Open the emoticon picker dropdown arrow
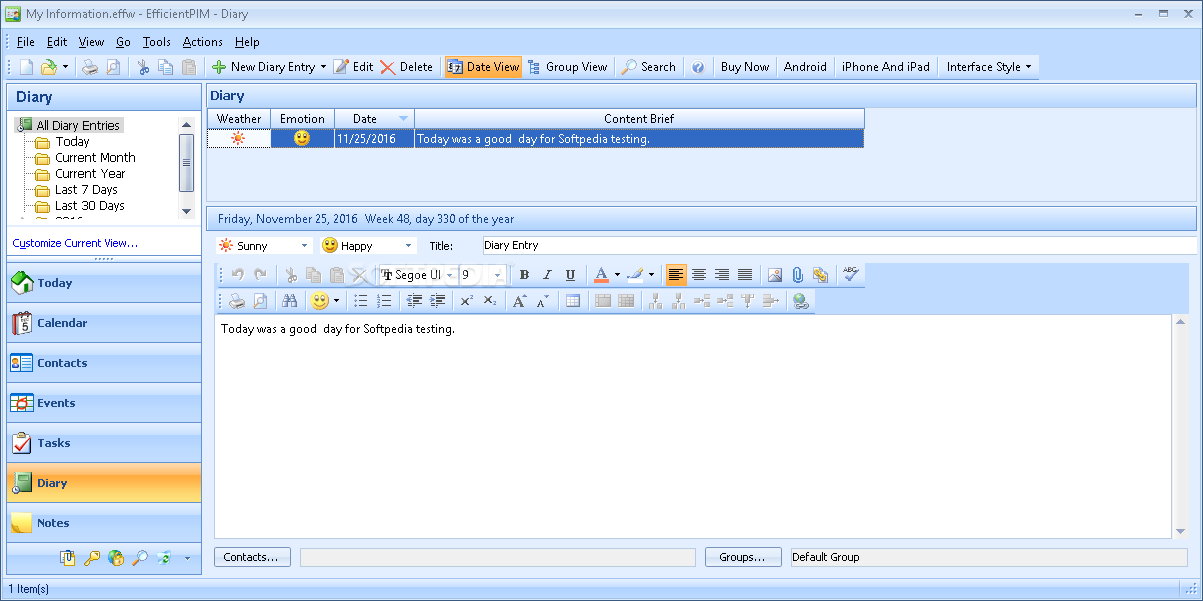The image size is (1203, 601). point(336,301)
